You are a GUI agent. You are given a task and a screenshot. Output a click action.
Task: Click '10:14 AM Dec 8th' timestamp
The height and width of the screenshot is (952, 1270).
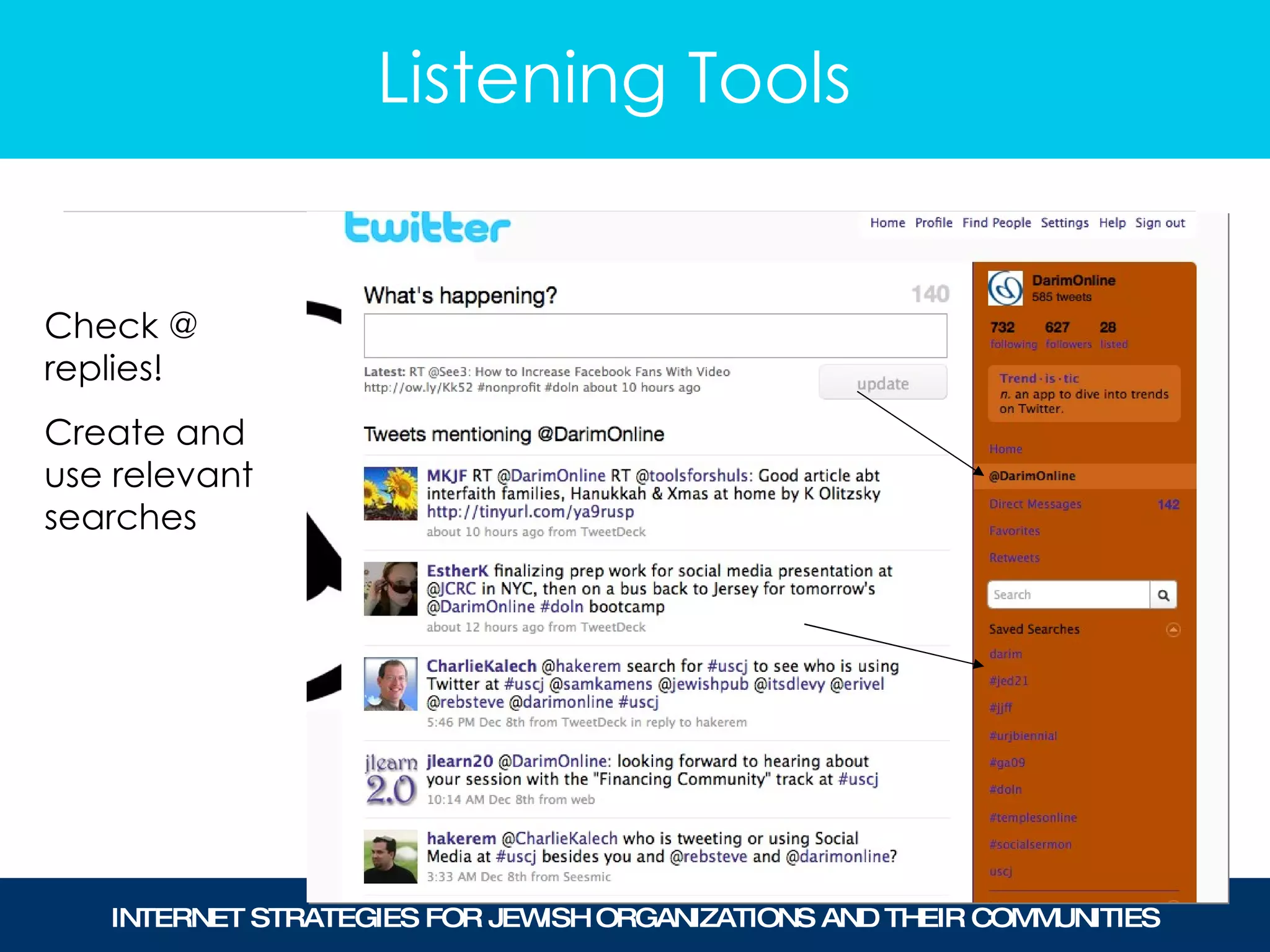click(x=479, y=800)
